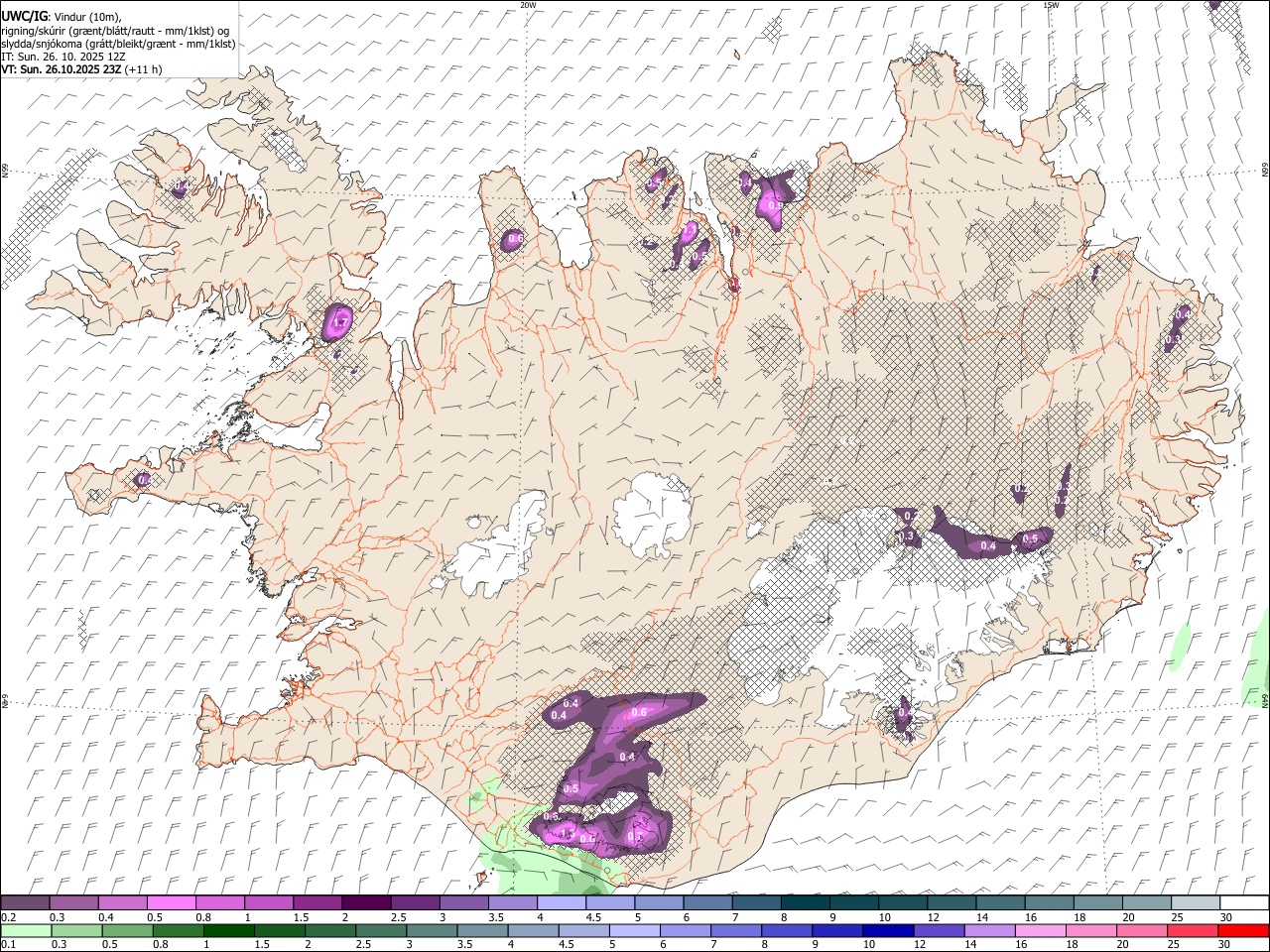The image size is (1270, 952).
Task: Select the 'rigning/skúrir' legend description line
Action: 115,31
